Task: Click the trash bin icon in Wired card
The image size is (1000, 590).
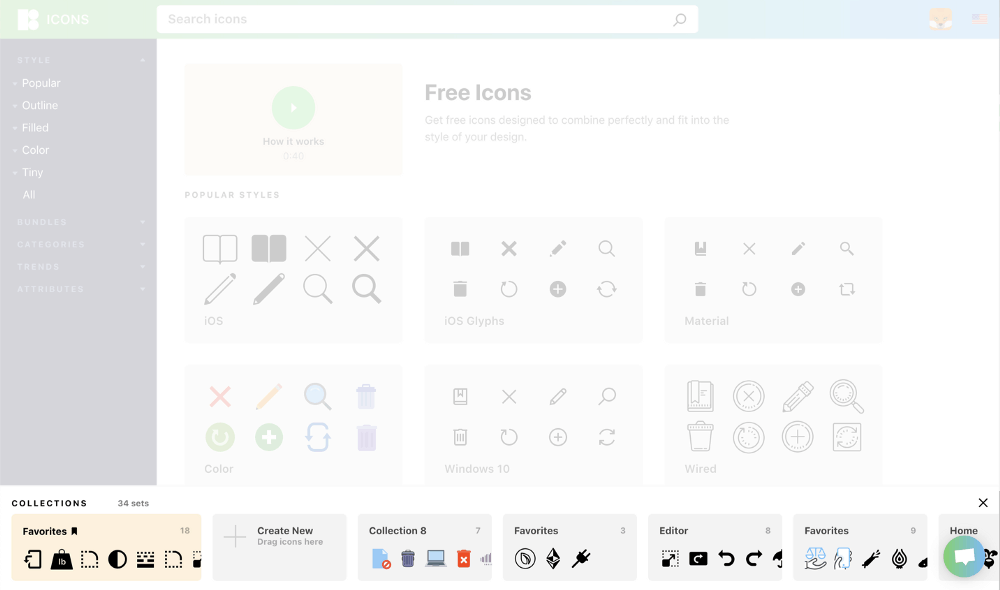Action: 700,438
